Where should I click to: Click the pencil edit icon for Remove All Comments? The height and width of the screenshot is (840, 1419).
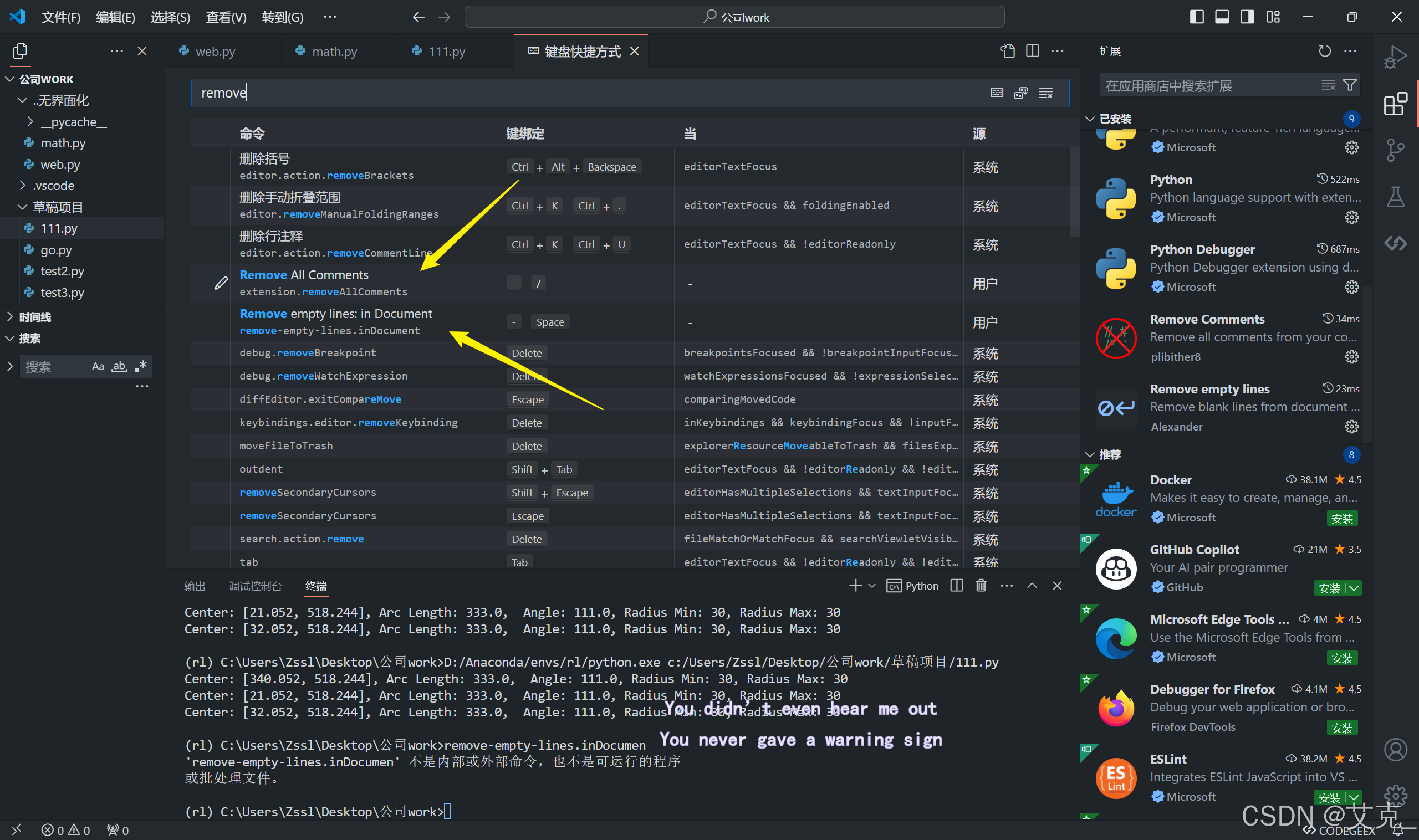tap(221, 283)
